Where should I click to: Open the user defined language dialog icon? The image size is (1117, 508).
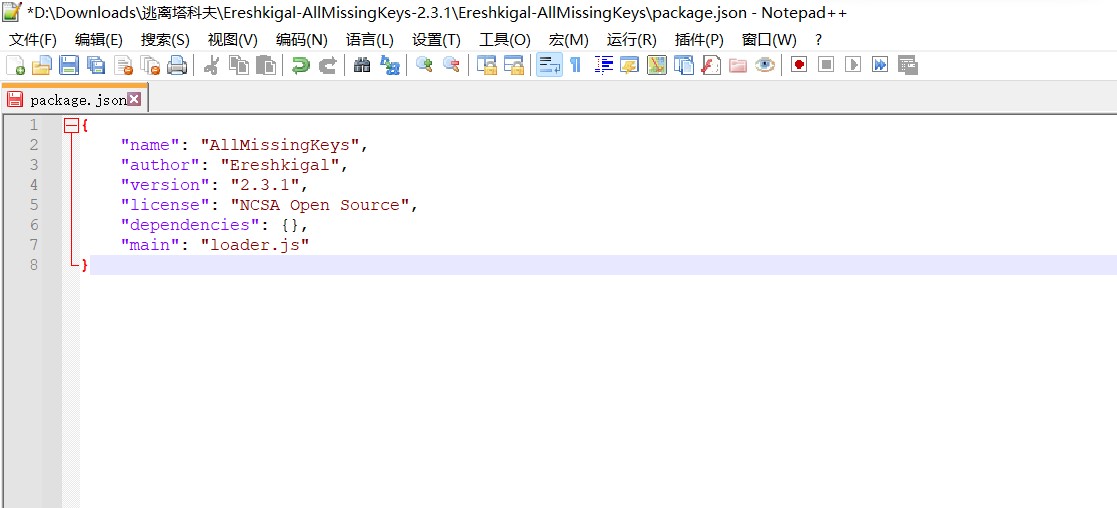630,66
